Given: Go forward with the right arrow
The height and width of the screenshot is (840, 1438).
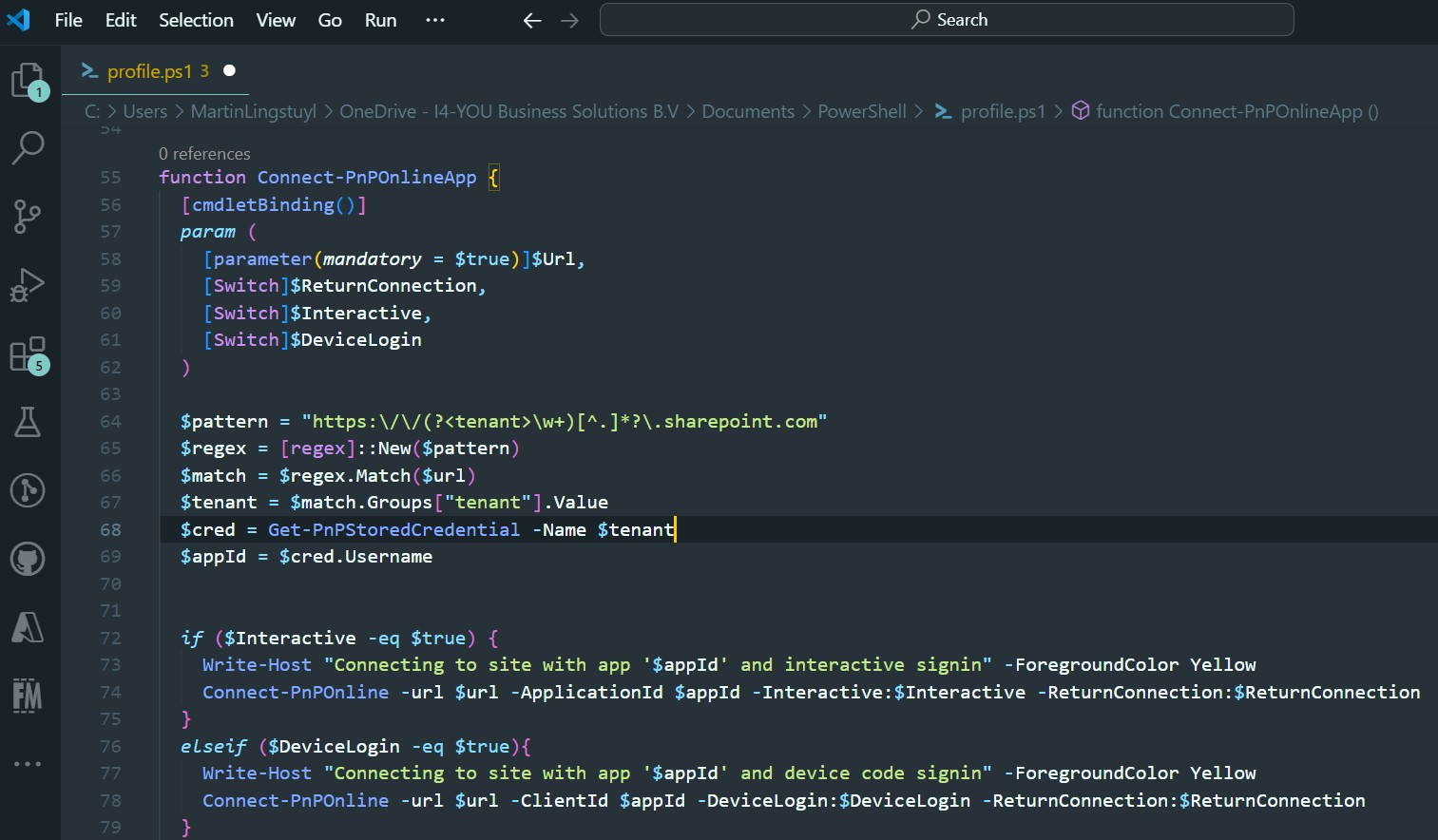Looking at the screenshot, I should [x=569, y=20].
